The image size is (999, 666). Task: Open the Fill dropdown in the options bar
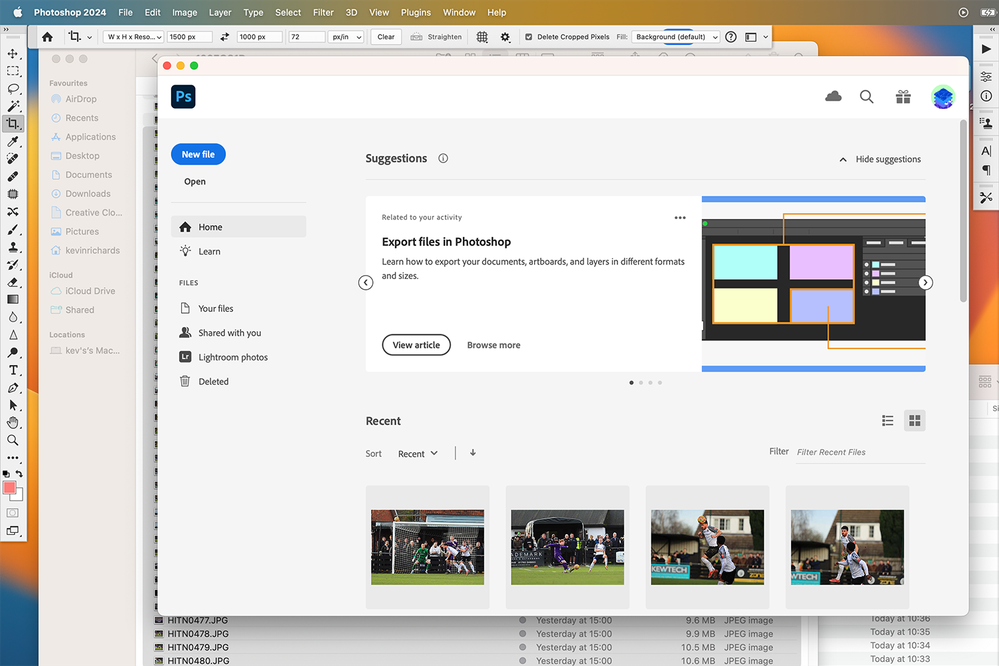click(x=675, y=35)
